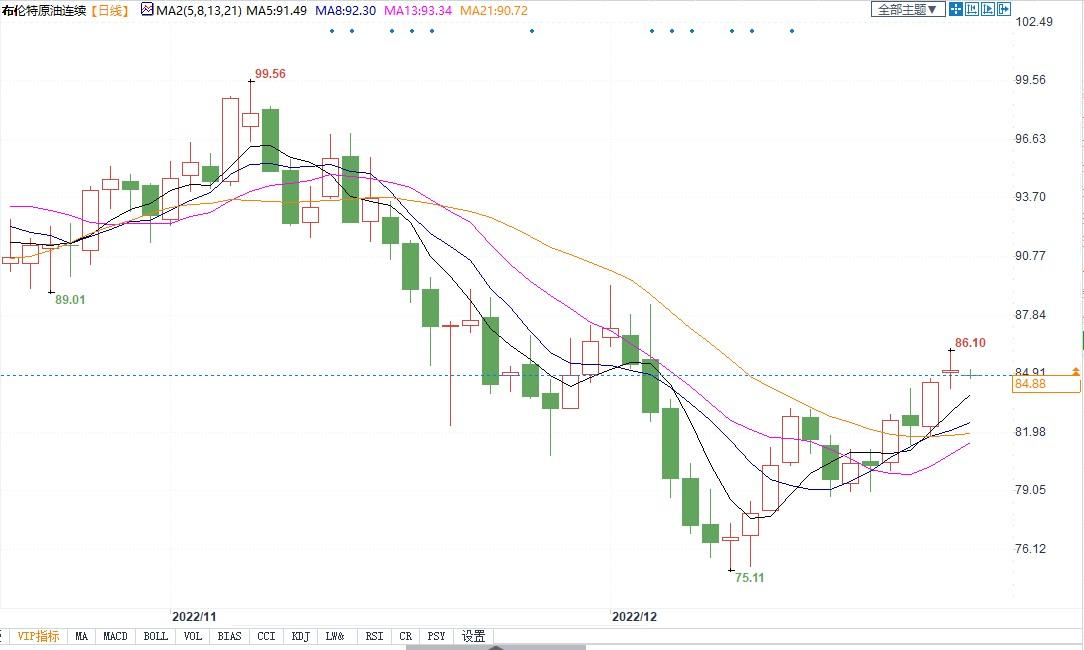Image resolution: width=1084 pixels, height=650 pixels.
Task: Open the 全部主题 dropdown
Action: (908, 9)
